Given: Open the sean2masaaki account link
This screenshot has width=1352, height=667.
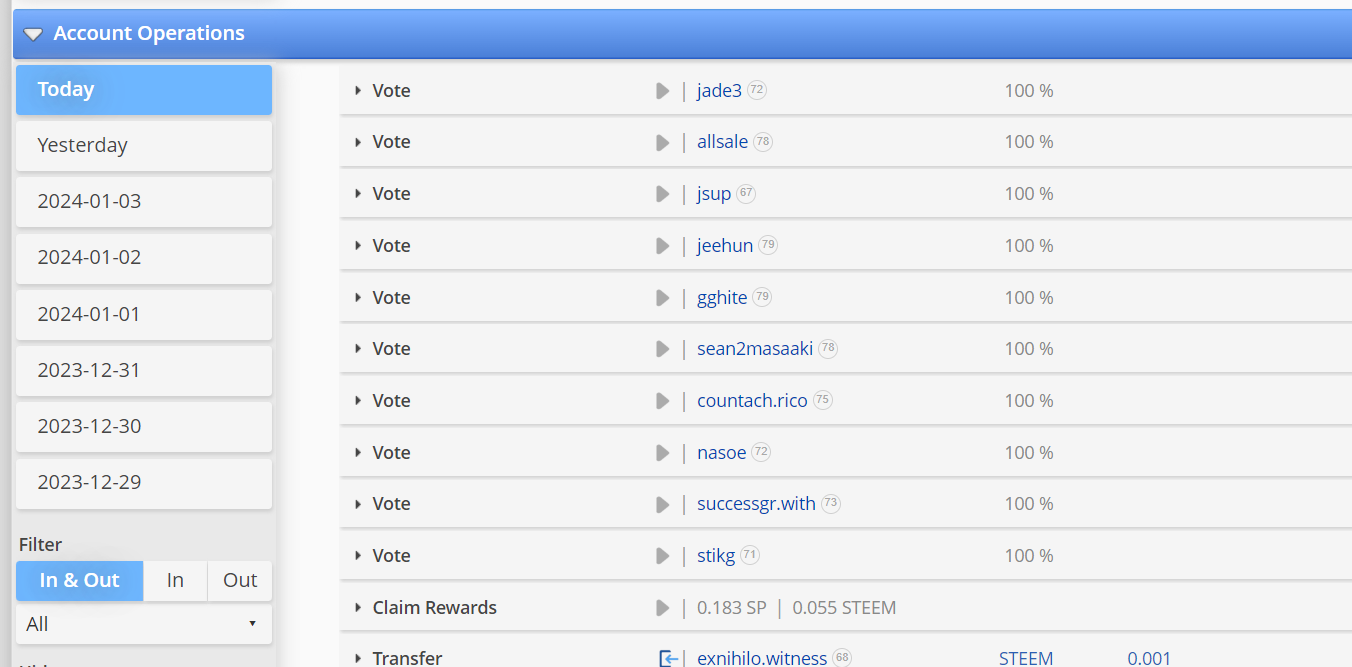Looking at the screenshot, I should tap(754, 349).
